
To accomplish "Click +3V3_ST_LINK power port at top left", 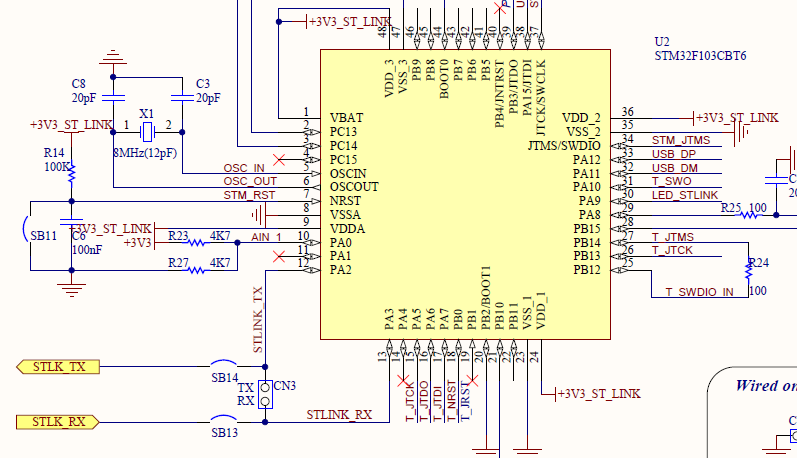I will tap(350, 22).
